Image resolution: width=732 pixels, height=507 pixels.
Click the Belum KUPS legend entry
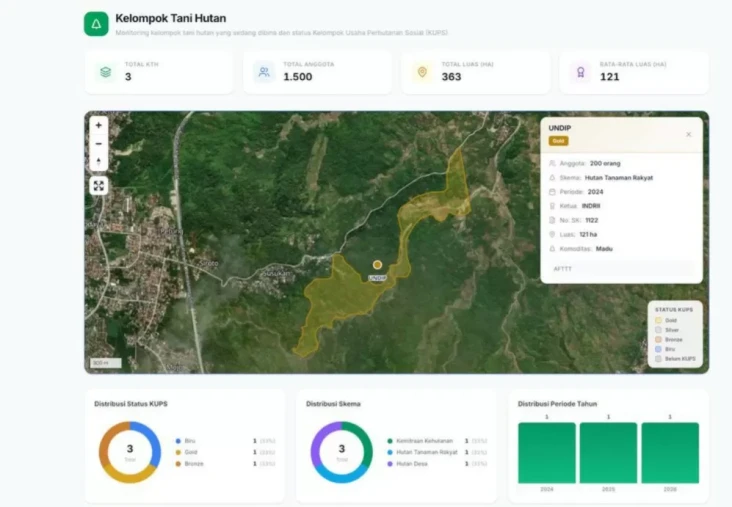pyautogui.click(x=675, y=359)
